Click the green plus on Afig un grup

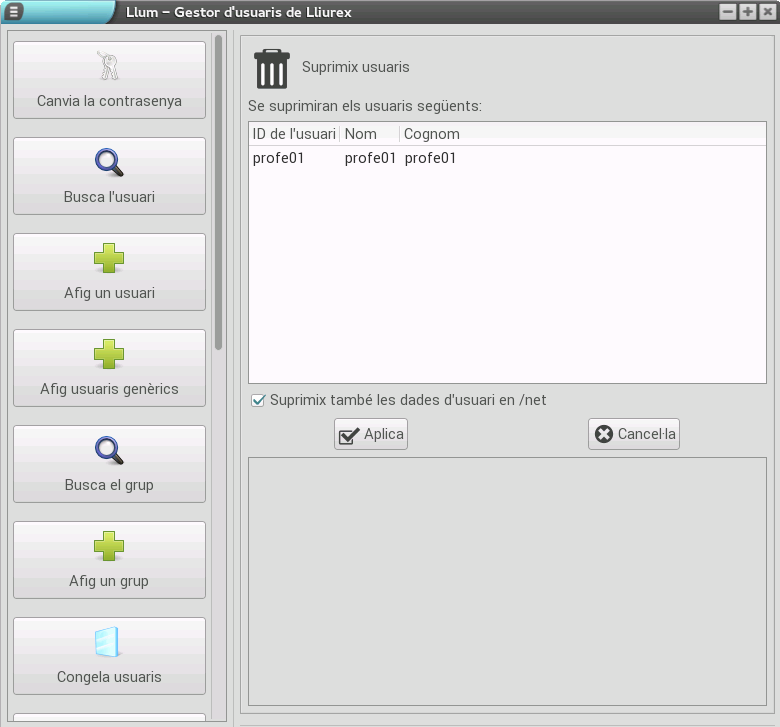pyautogui.click(x=109, y=546)
